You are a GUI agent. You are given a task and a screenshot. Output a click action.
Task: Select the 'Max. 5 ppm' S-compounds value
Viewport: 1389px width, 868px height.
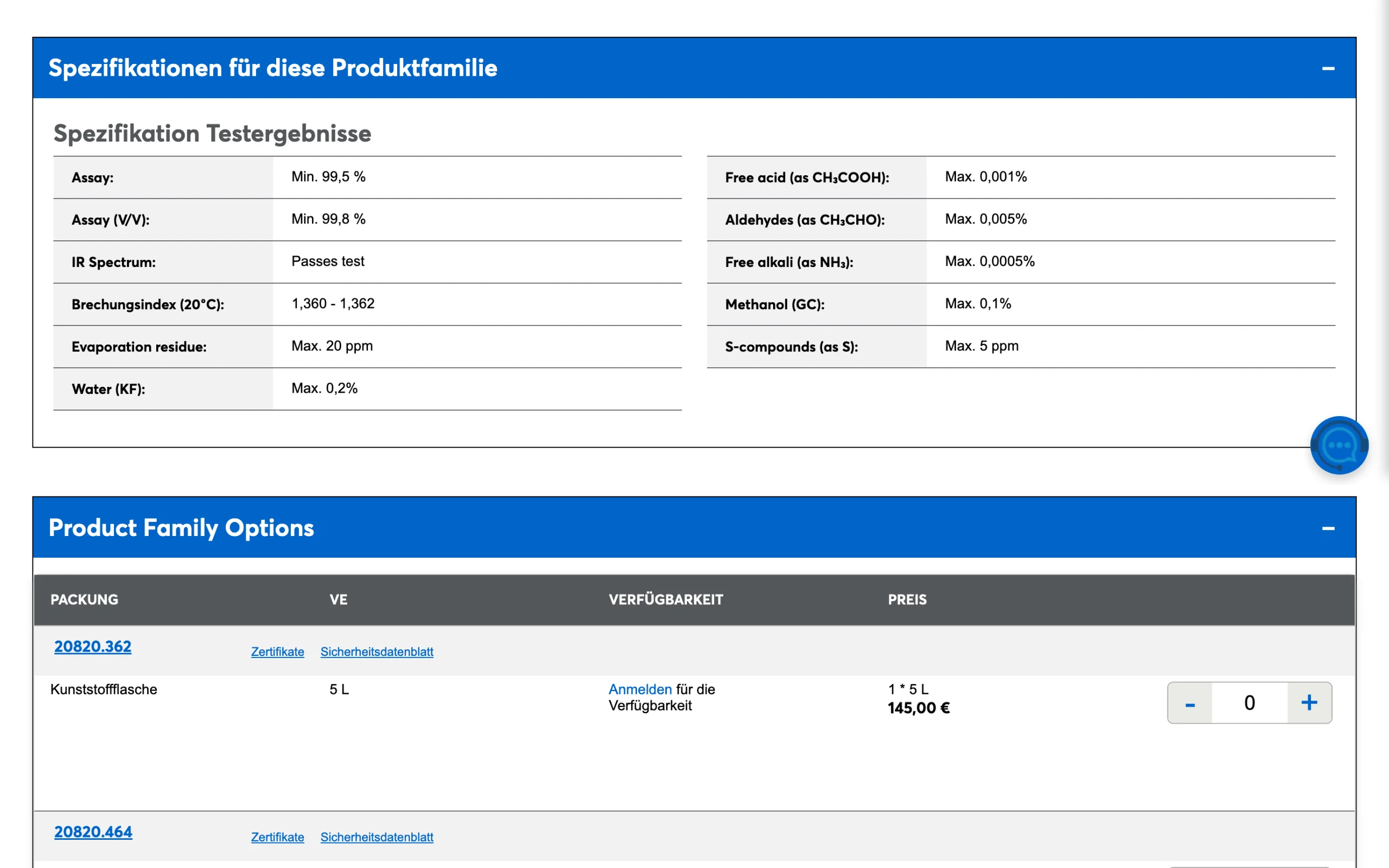(x=982, y=346)
